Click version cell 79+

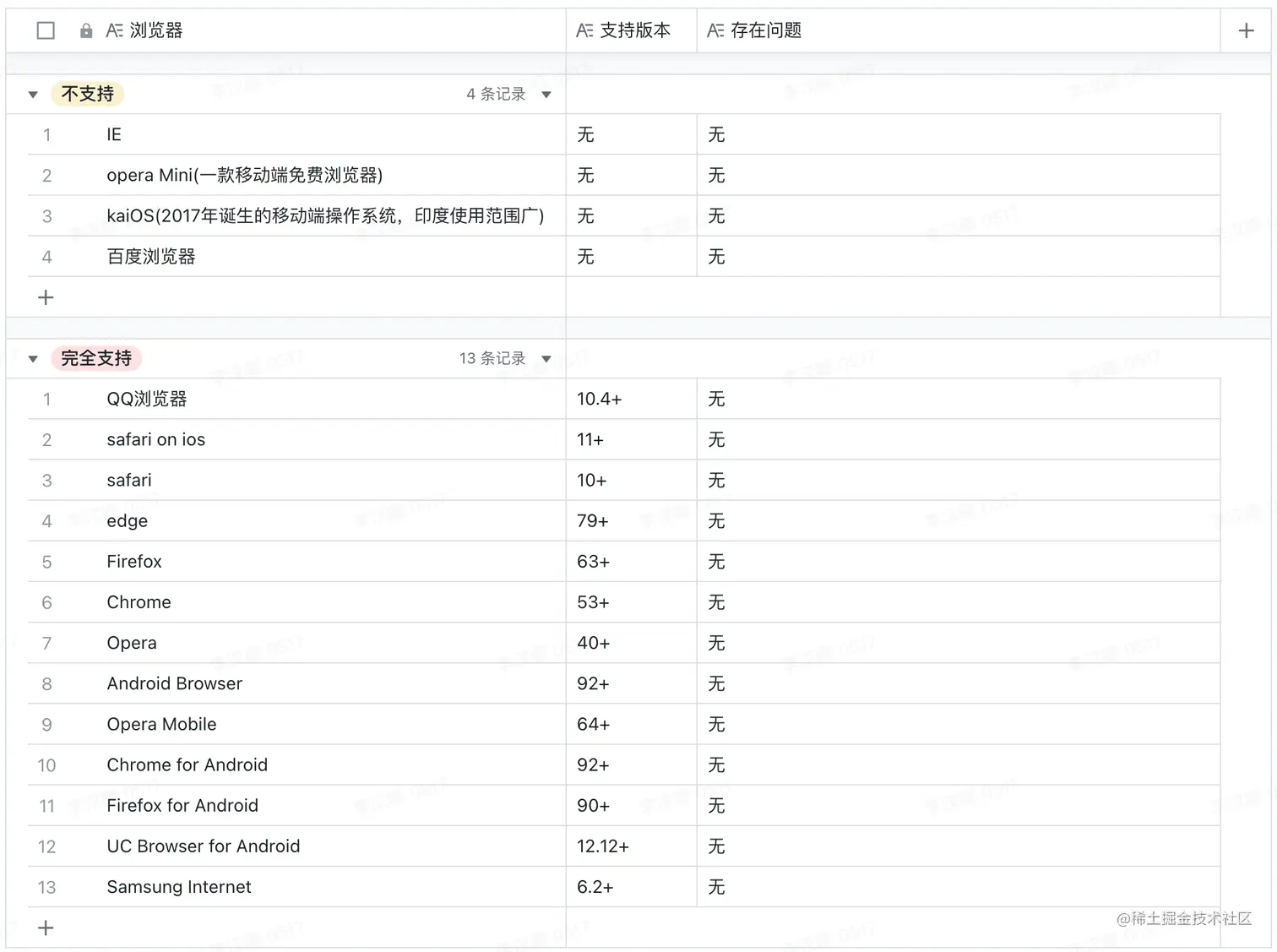coord(631,520)
